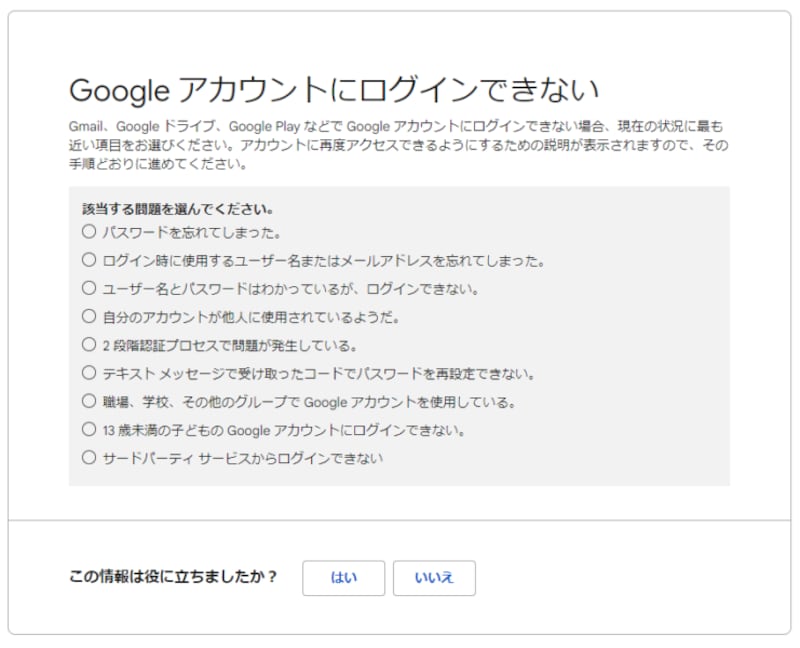
Task: Click the 'この情報は役に立ちましたか？' question text
Action: click(x=173, y=577)
